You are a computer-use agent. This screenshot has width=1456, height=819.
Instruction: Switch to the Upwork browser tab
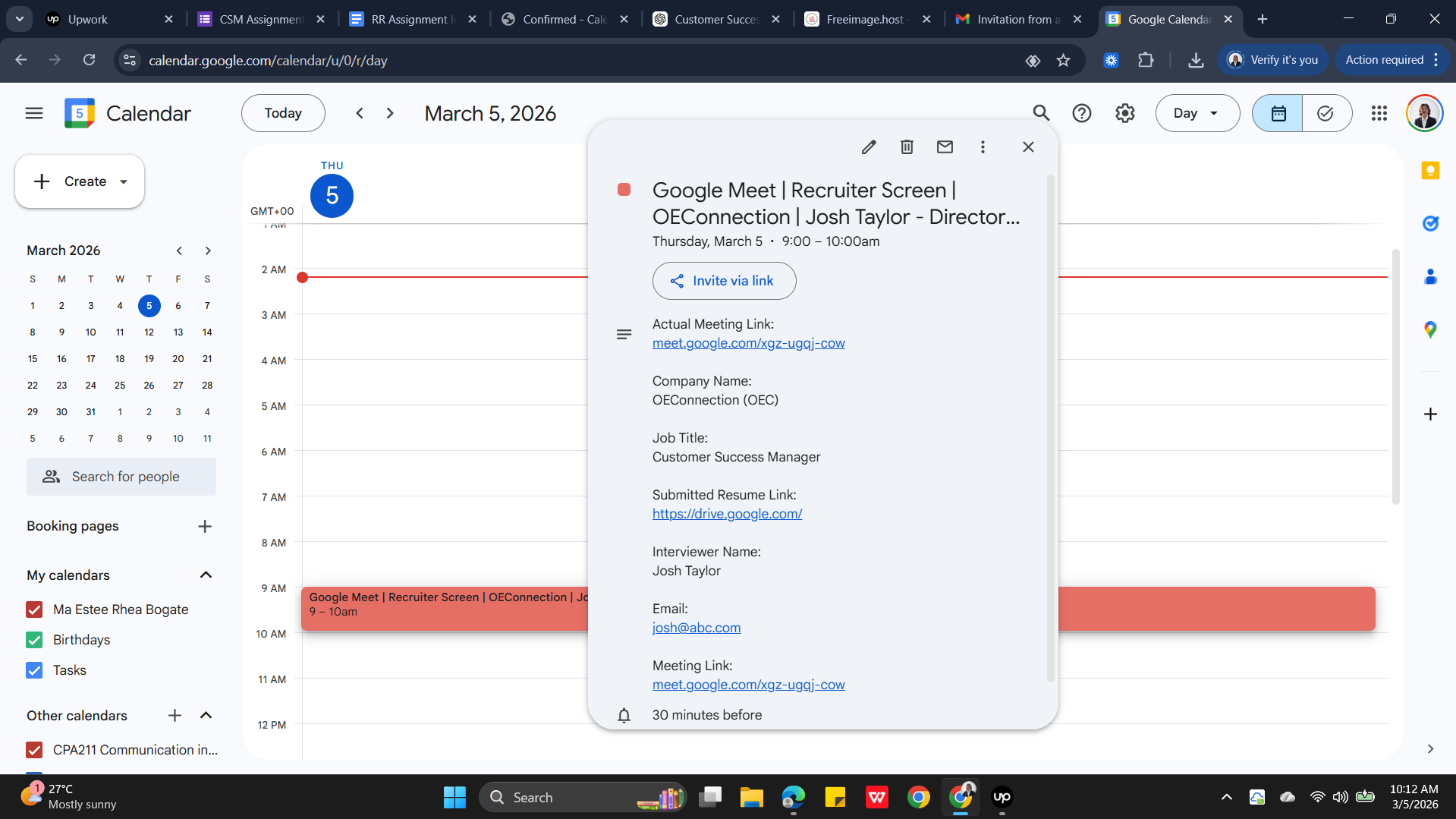(109, 19)
